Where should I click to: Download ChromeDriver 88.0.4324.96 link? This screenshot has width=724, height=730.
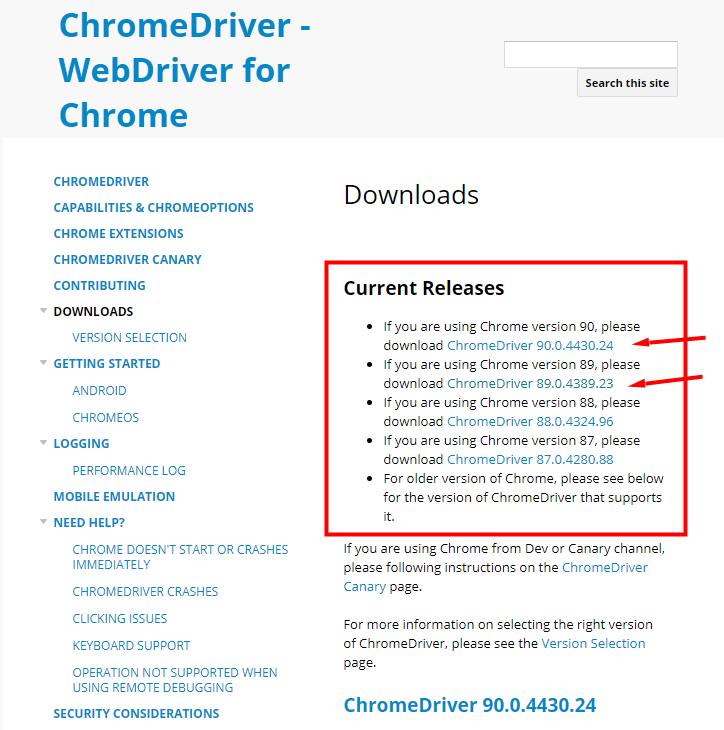pyautogui.click(x=530, y=421)
